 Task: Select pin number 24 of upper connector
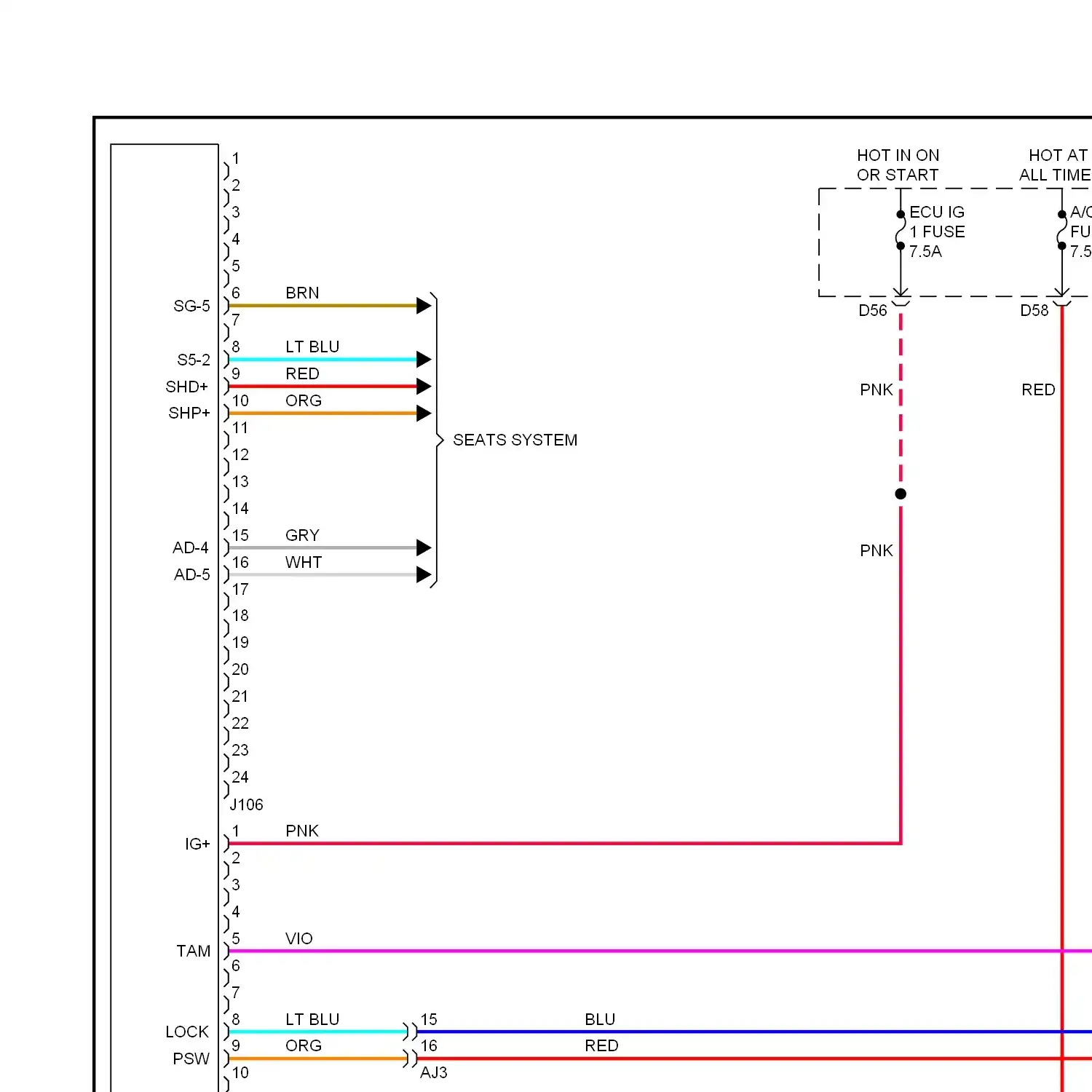[x=240, y=777]
